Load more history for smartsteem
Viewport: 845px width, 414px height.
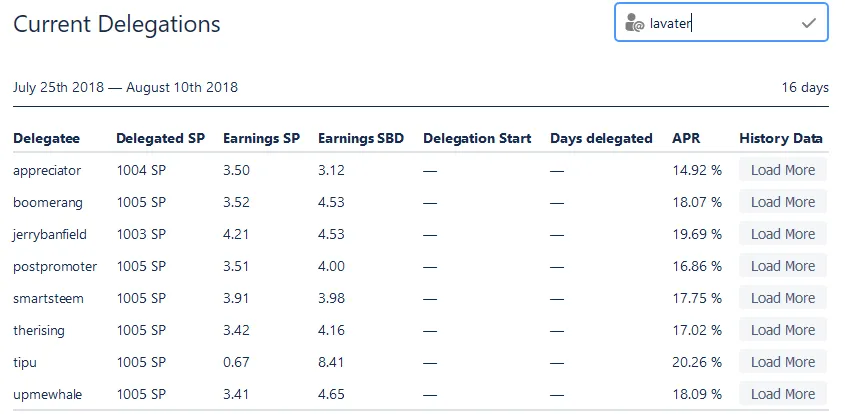(x=782, y=298)
